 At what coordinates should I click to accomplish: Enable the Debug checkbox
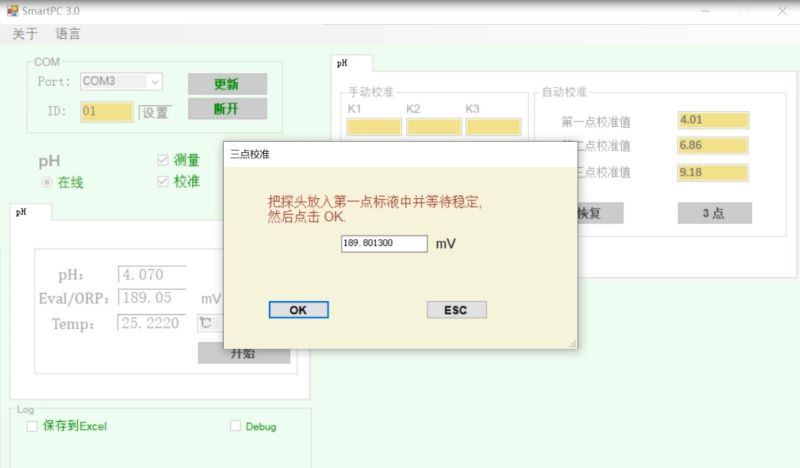point(236,426)
